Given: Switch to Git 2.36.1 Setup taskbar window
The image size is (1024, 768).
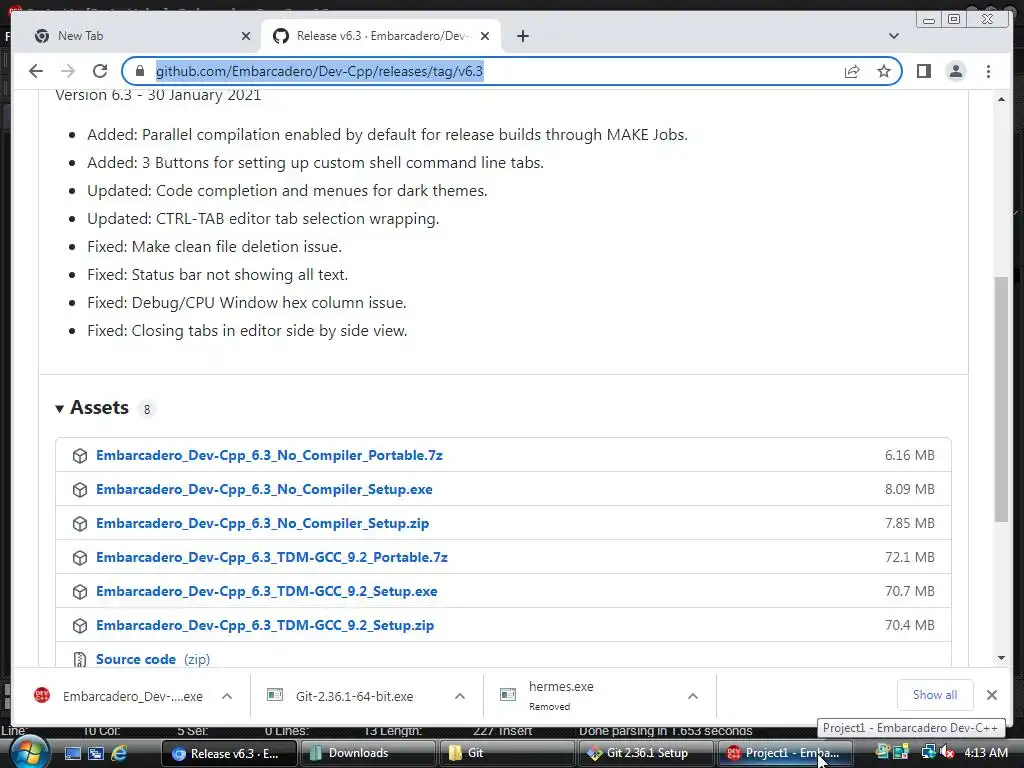Looking at the screenshot, I should (x=647, y=753).
